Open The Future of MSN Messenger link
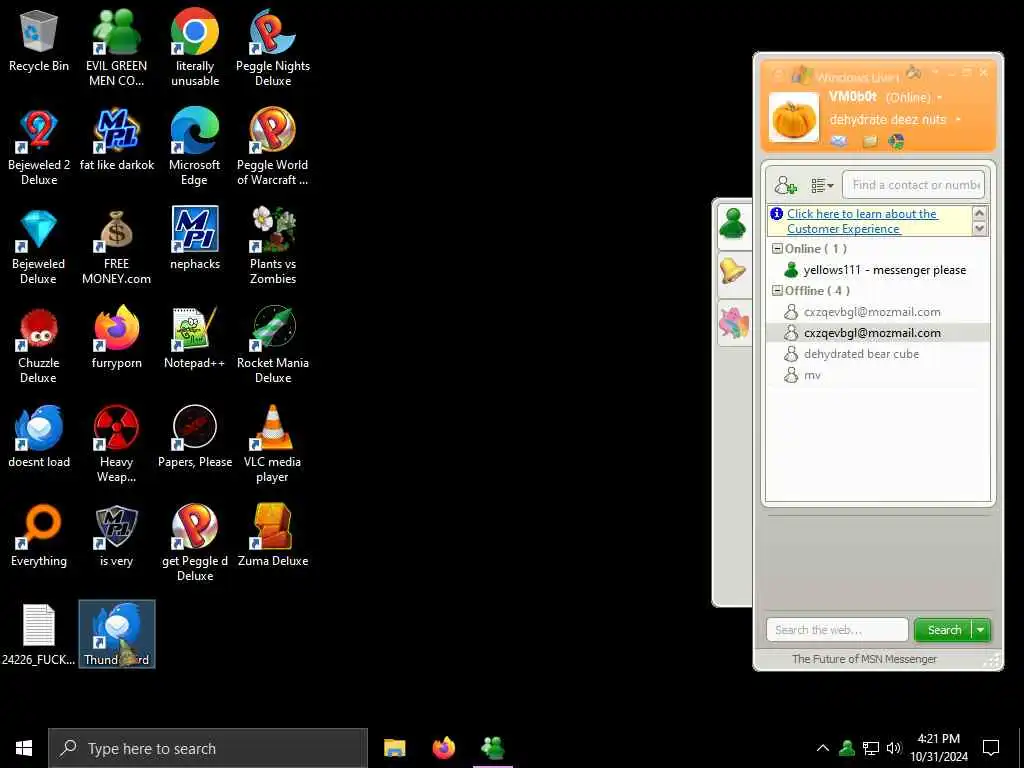 click(864, 659)
